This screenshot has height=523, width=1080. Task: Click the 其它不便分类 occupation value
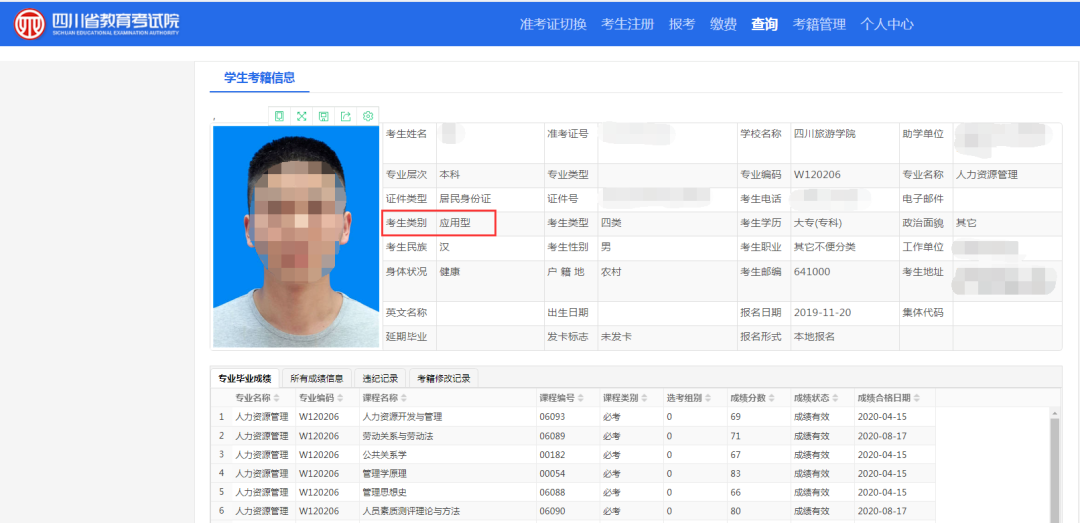tap(826, 247)
